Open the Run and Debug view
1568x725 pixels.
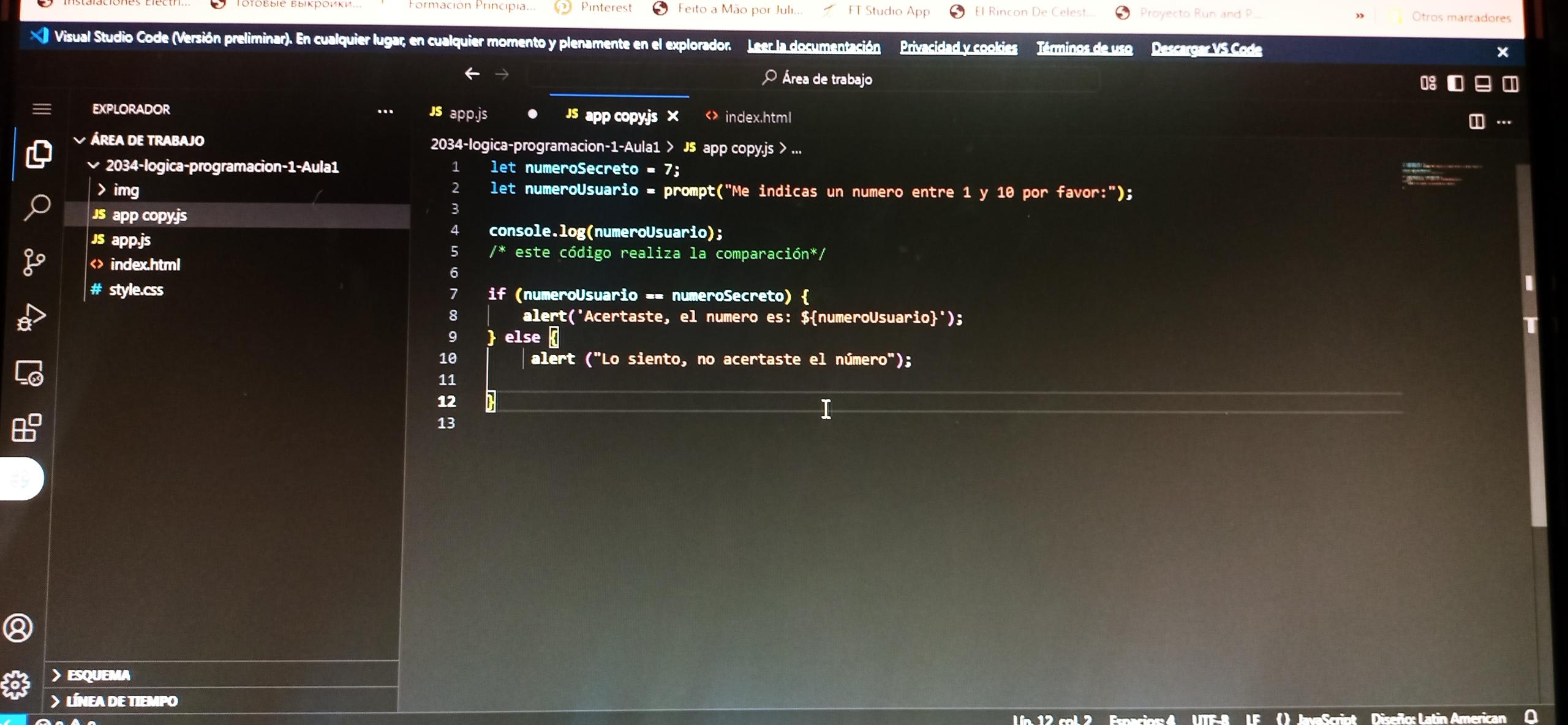(x=31, y=317)
